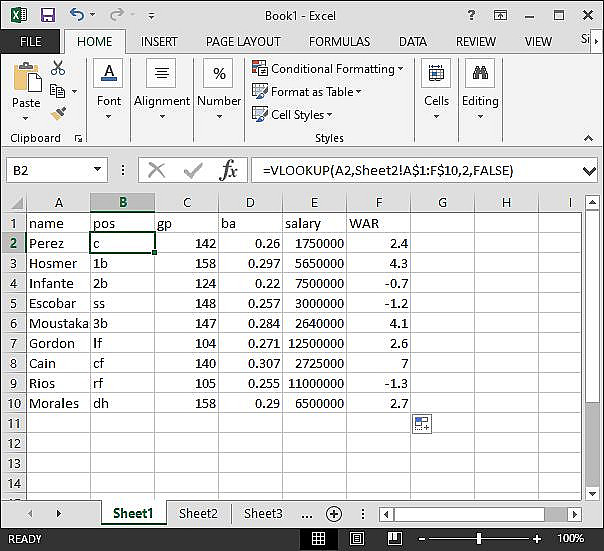Open the Font group button
The image size is (604, 551).
[109, 89]
